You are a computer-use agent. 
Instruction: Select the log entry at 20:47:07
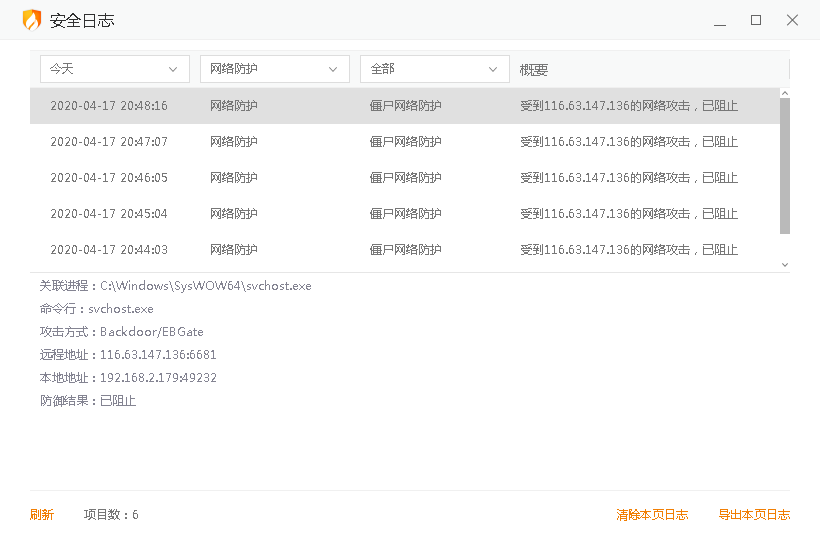click(x=400, y=142)
